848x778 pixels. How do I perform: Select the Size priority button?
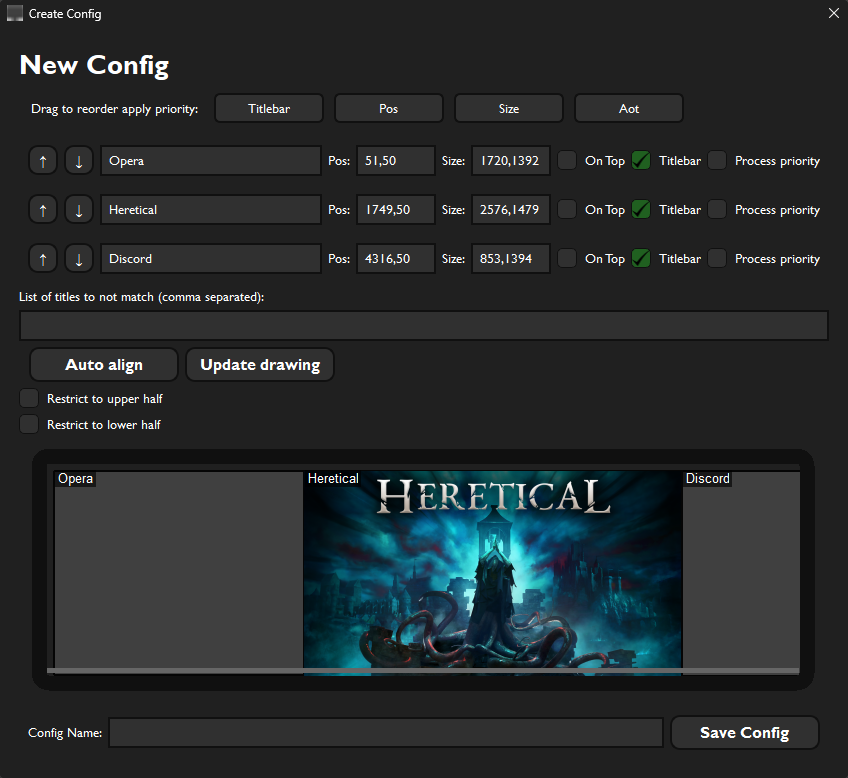point(509,109)
